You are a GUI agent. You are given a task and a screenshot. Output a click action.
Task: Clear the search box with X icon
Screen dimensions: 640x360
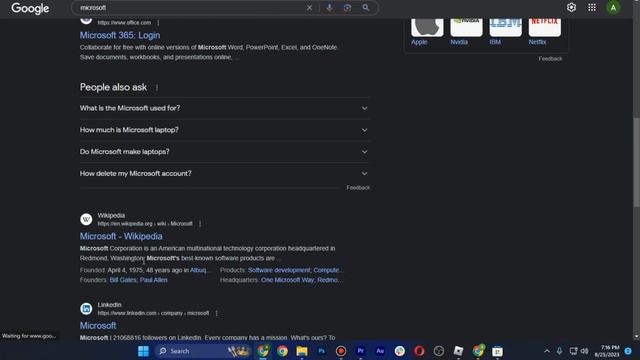click(309, 8)
